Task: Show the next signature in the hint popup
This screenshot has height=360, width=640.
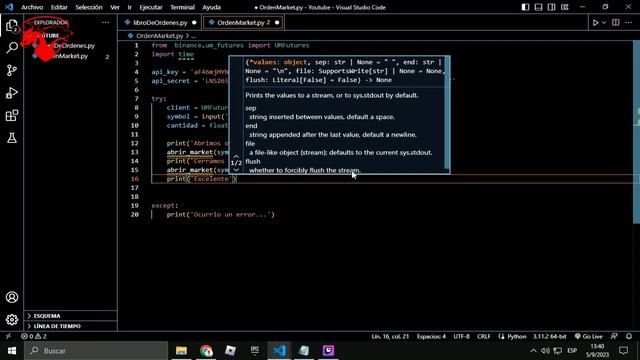Action: click(236, 169)
